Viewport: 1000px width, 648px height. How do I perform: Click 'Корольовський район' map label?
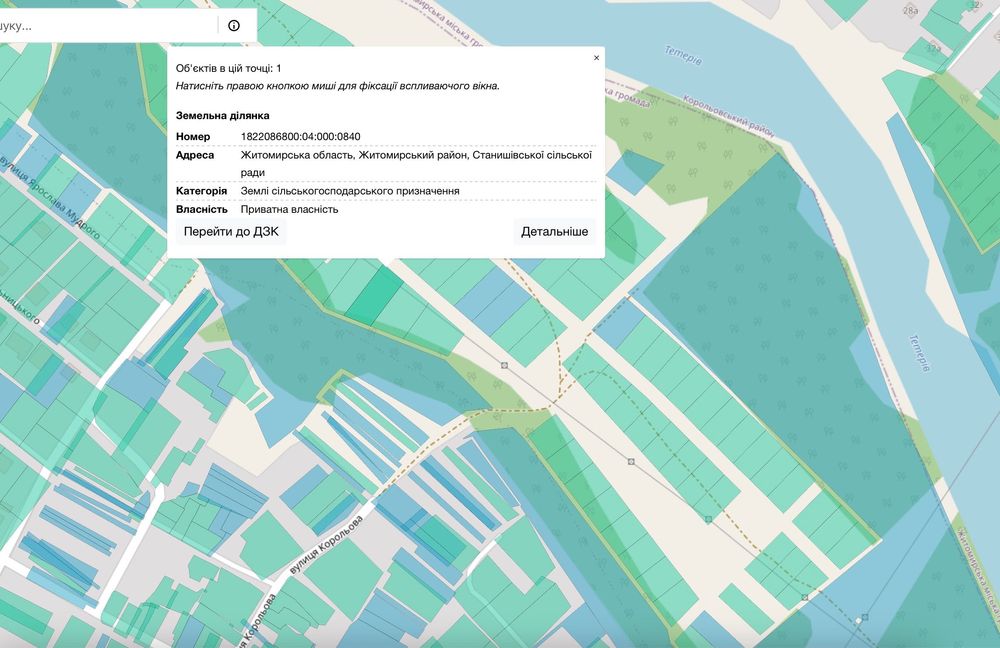pos(728,116)
